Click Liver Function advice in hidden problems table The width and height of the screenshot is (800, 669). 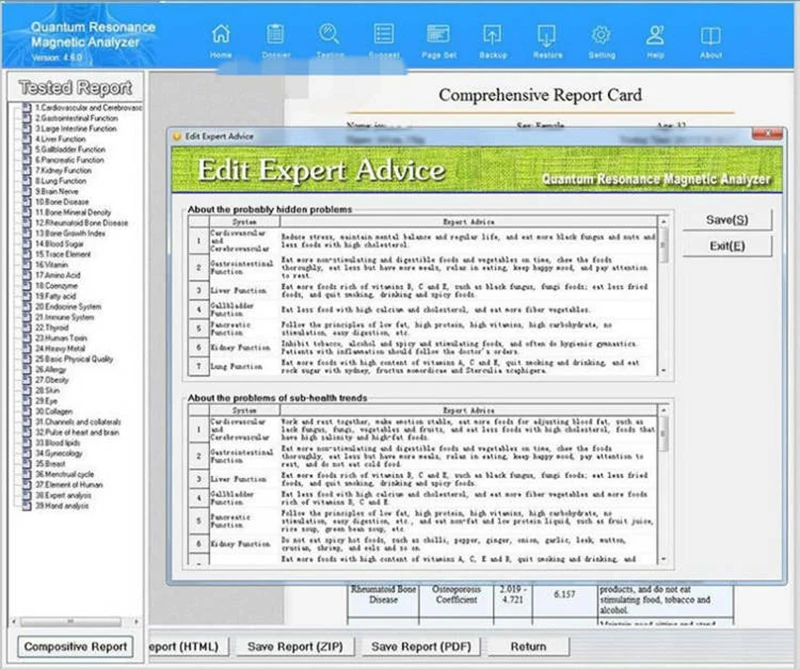[x=468, y=291]
